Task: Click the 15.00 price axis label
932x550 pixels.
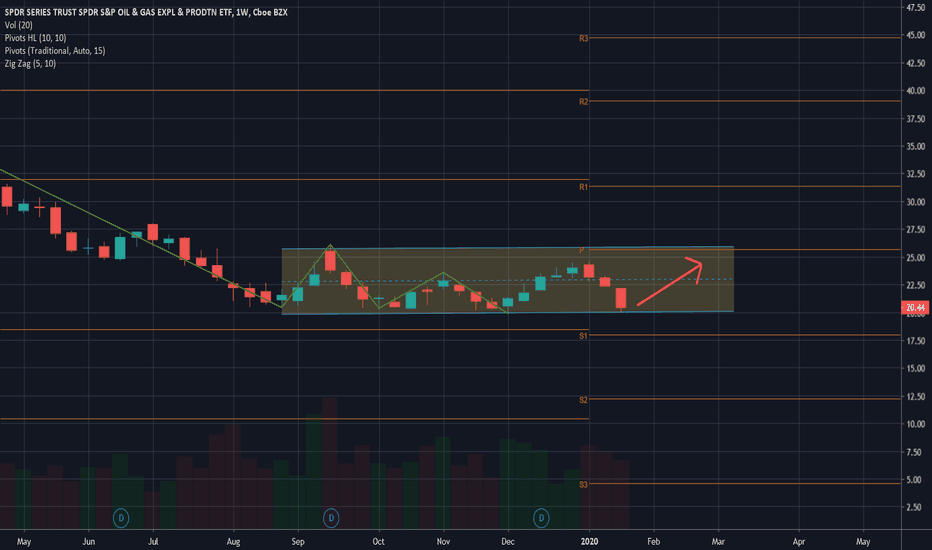Action: point(915,368)
